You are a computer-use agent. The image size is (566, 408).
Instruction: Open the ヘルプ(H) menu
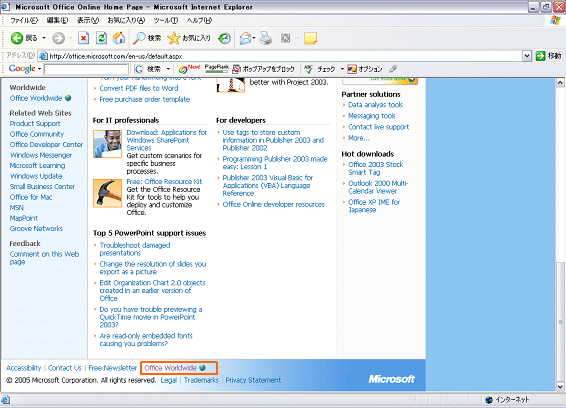(x=199, y=20)
